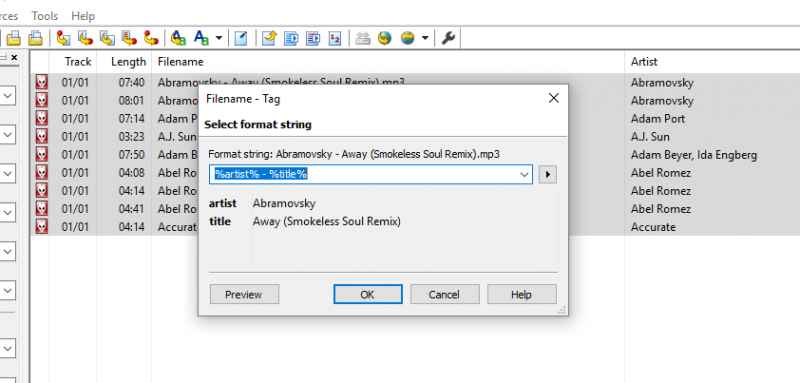Click the Preview button

[x=244, y=294]
